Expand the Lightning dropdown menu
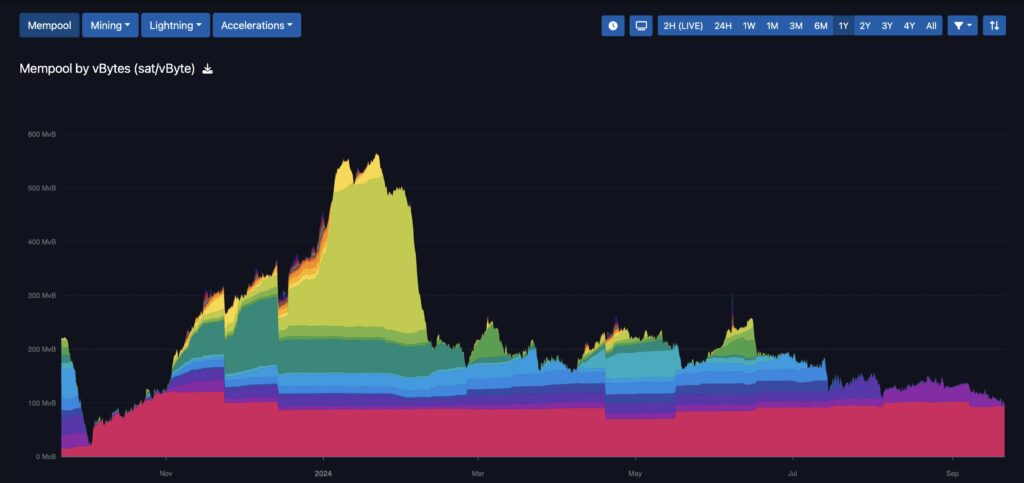The height and width of the screenshot is (483, 1024). point(175,25)
